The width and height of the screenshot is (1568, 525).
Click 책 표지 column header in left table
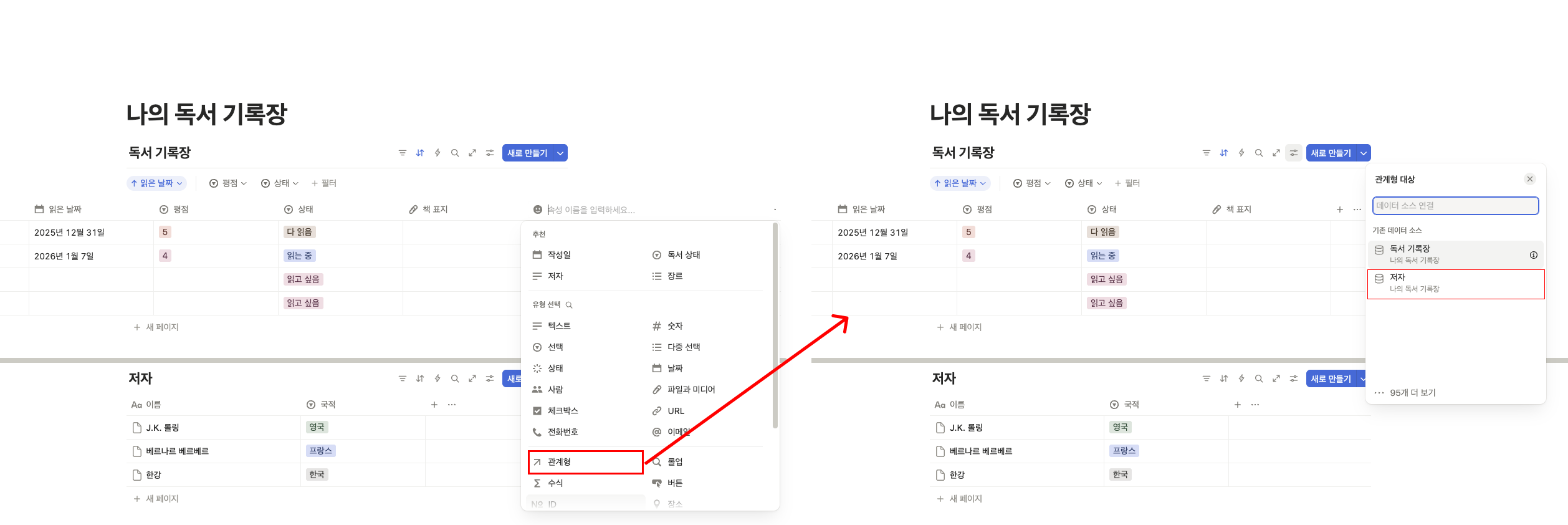coord(429,210)
